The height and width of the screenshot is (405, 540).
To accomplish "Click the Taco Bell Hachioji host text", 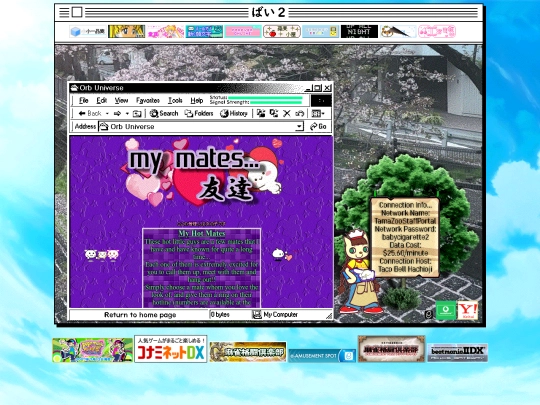I will click(x=405, y=269).
